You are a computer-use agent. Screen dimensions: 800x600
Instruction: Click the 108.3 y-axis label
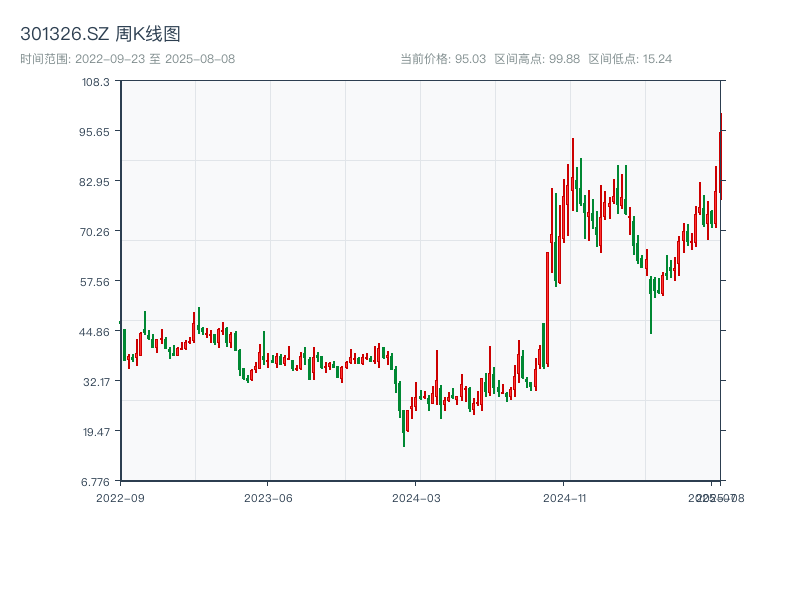[97, 81]
